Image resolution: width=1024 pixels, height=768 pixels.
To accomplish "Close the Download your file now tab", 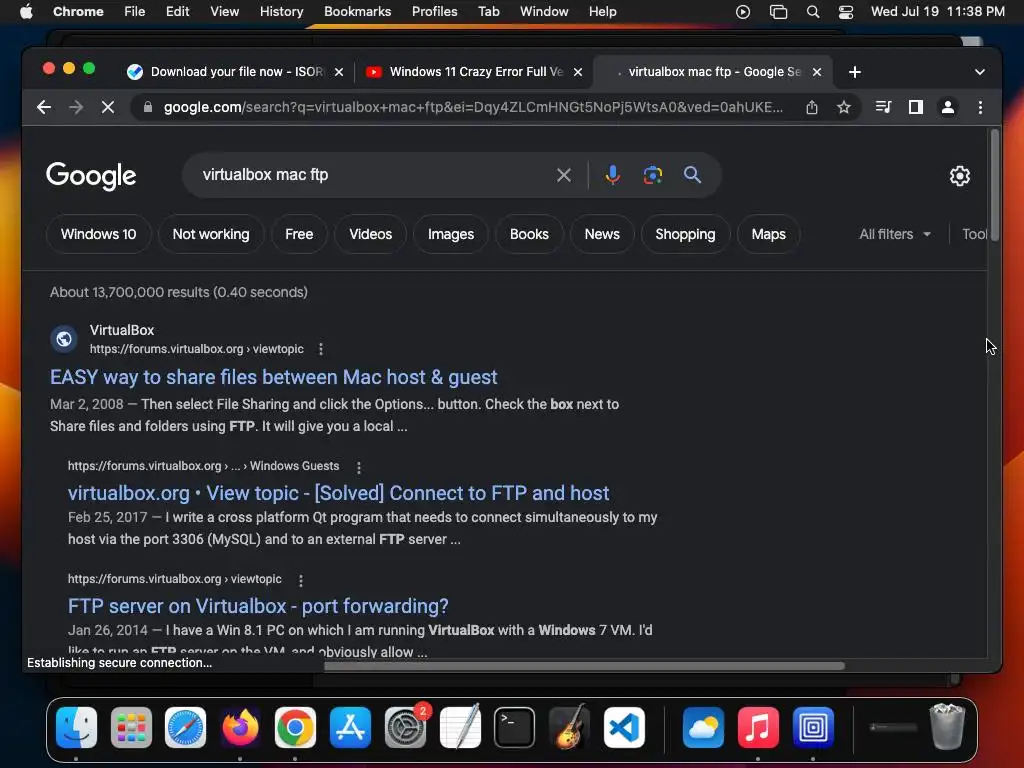I will tap(339, 72).
